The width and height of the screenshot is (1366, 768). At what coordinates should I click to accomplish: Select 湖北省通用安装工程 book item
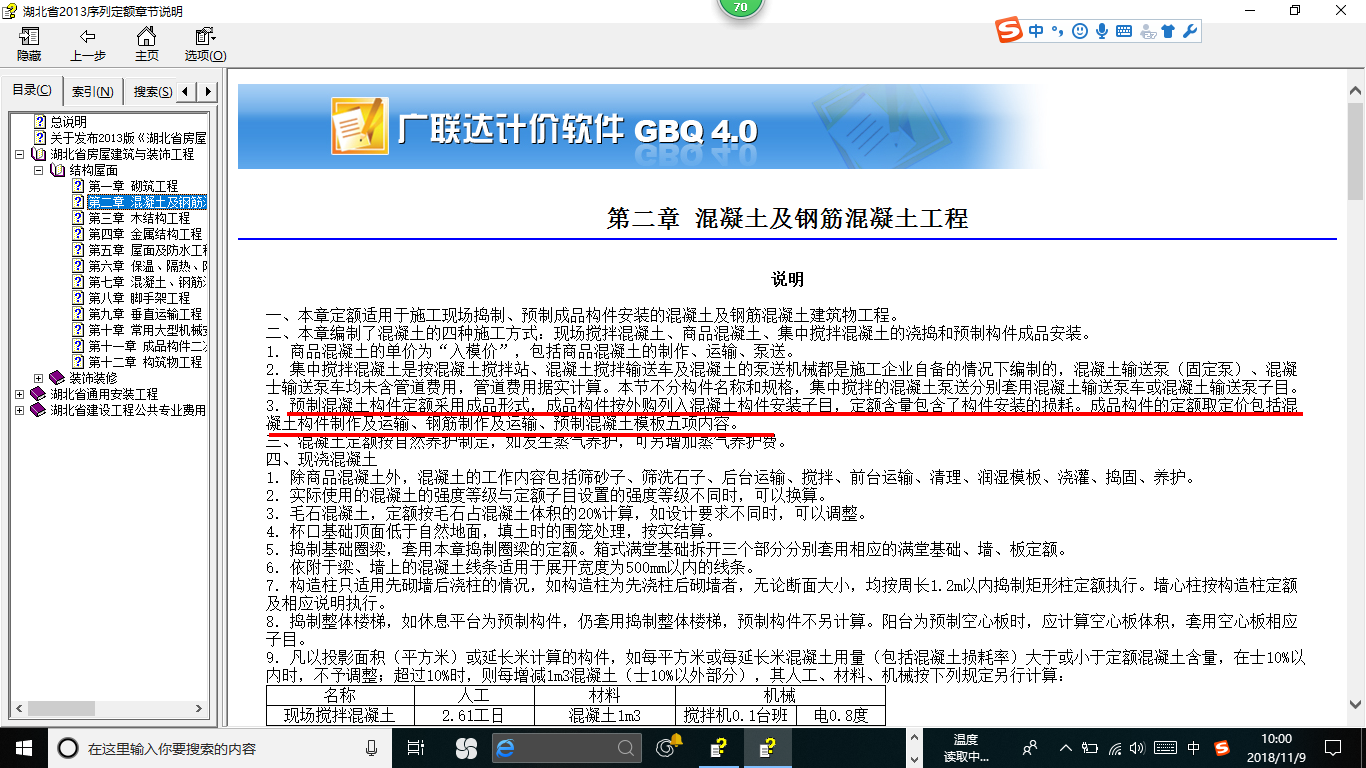click(x=104, y=394)
